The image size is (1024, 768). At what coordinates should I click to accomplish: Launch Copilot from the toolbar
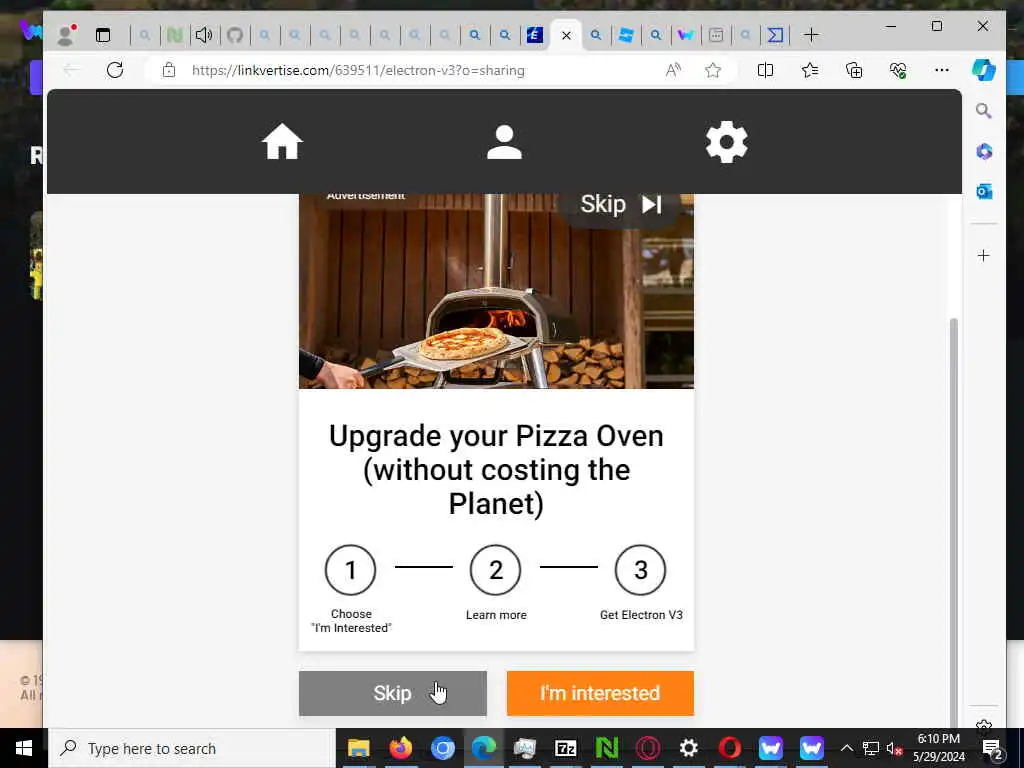click(984, 70)
